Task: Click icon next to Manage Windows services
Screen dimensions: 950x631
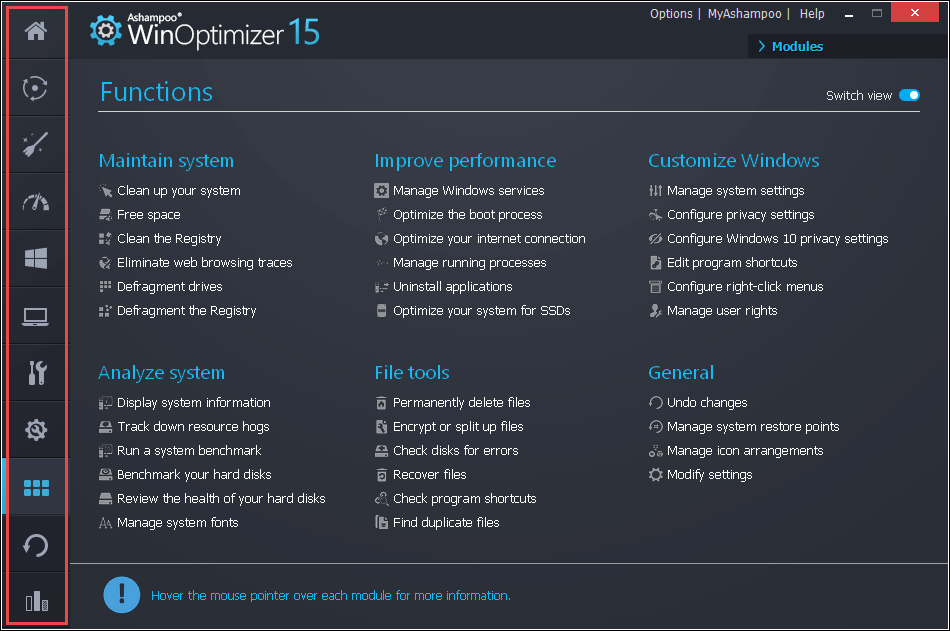Action: [x=381, y=191]
